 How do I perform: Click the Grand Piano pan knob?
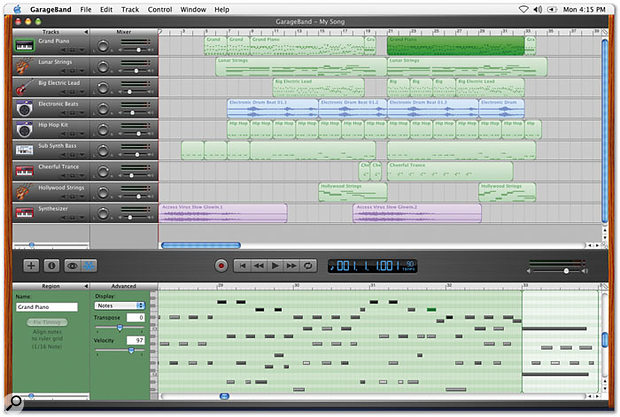click(103, 46)
